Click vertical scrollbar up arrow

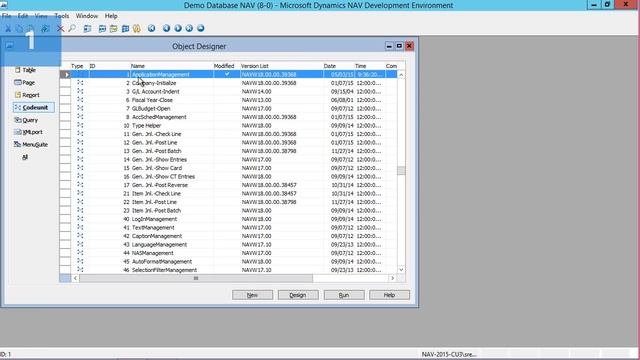pos(401,75)
